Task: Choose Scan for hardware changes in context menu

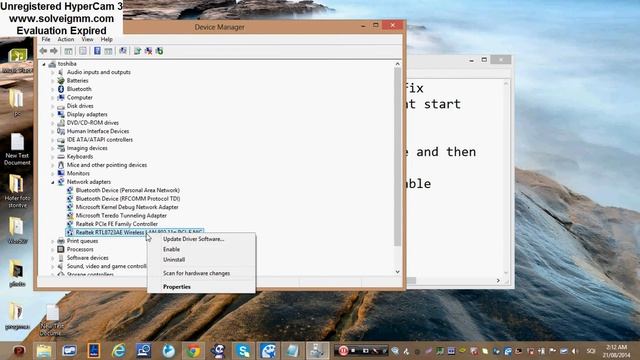Action: tap(201, 273)
